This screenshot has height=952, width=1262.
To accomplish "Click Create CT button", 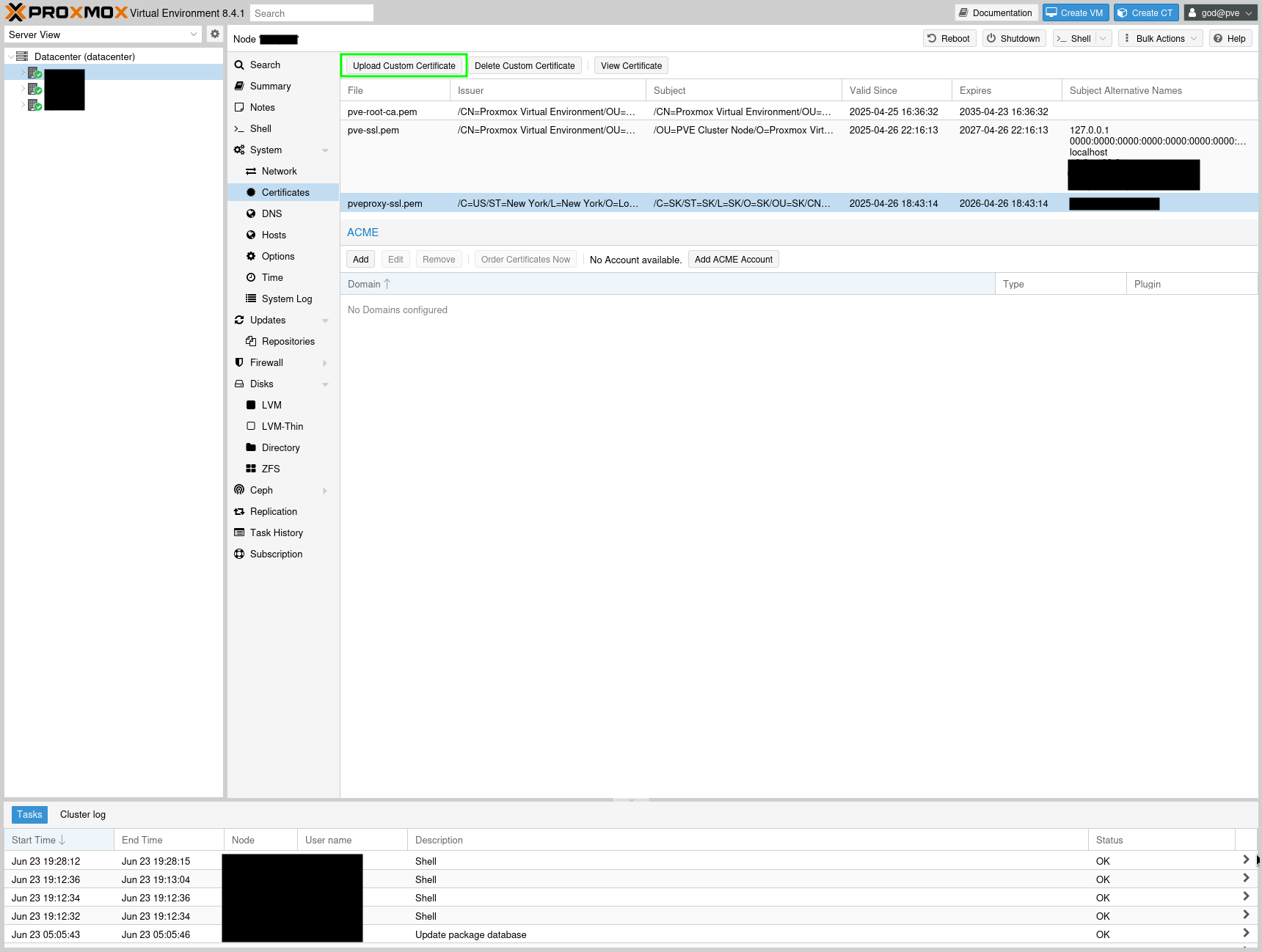I will (1146, 12).
